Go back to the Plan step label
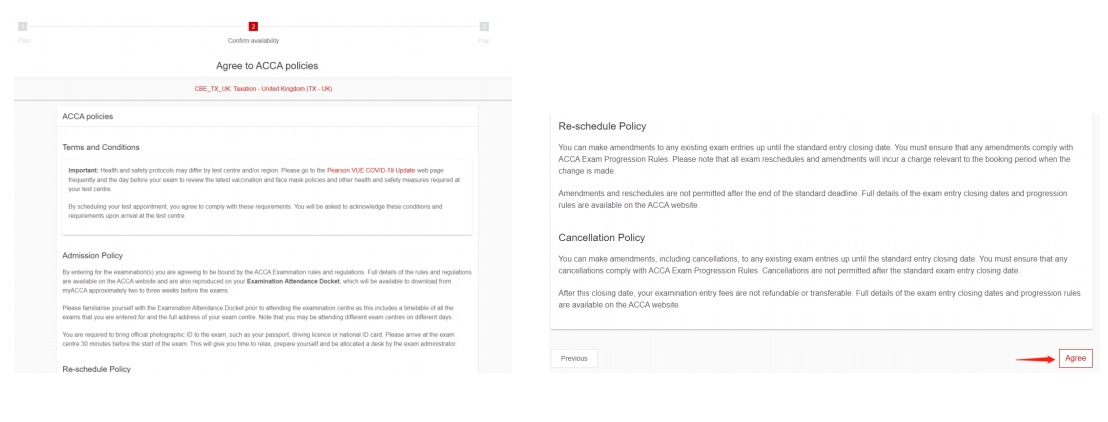Screen dimensions: 1108x422 tap(23, 41)
